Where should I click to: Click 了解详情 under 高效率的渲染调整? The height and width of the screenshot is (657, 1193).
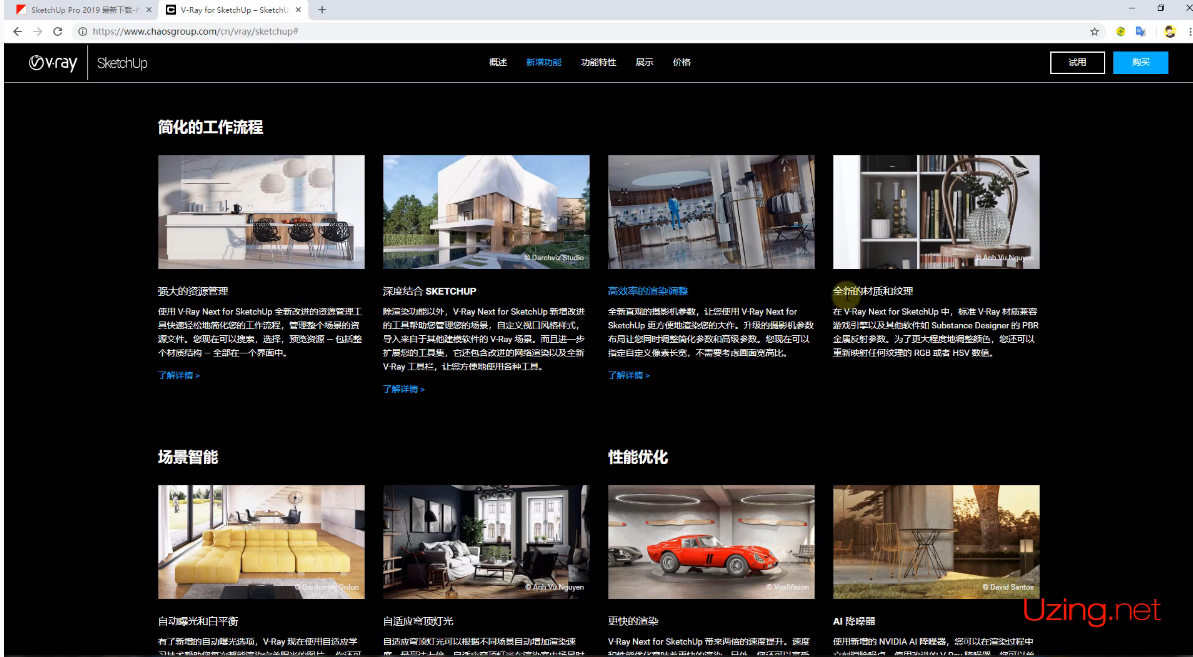[628, 375]
